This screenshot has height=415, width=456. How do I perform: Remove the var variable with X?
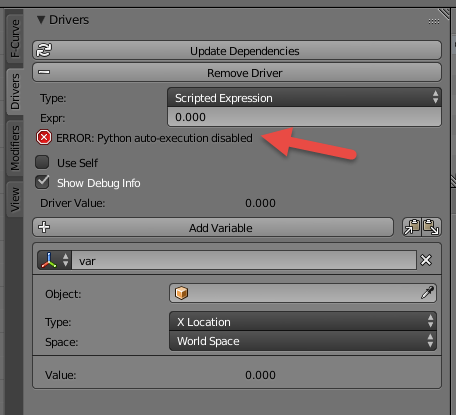[426, 260]
